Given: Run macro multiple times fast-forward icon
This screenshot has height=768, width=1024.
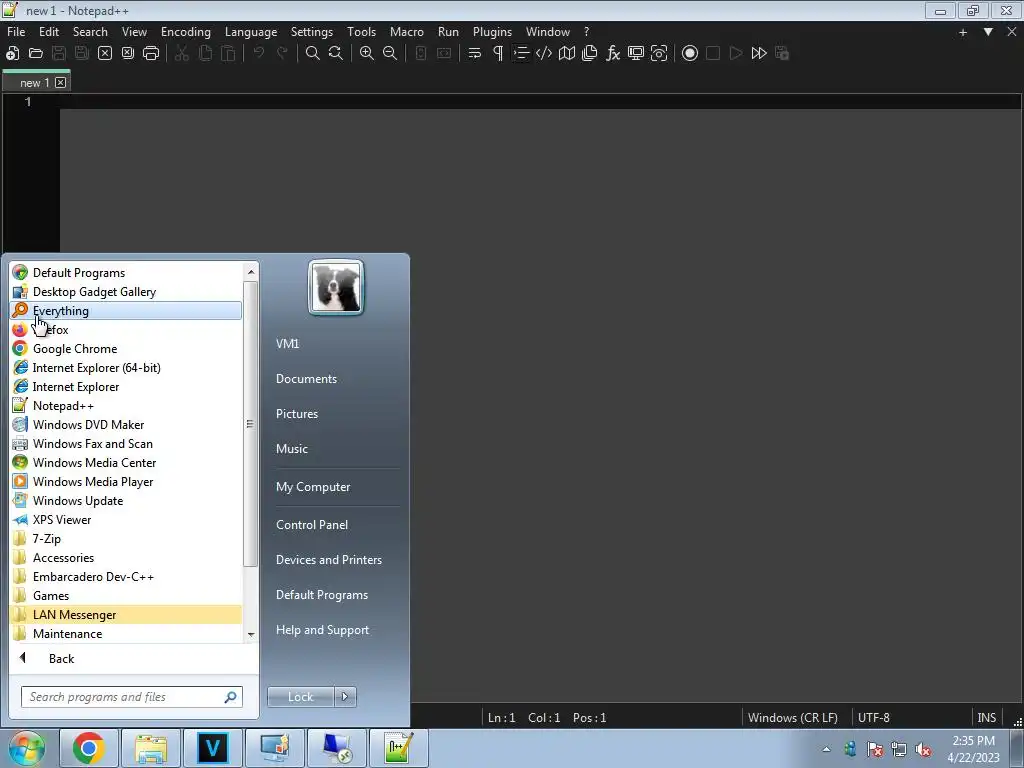Looking at the screenshot, I should point(759,54).
